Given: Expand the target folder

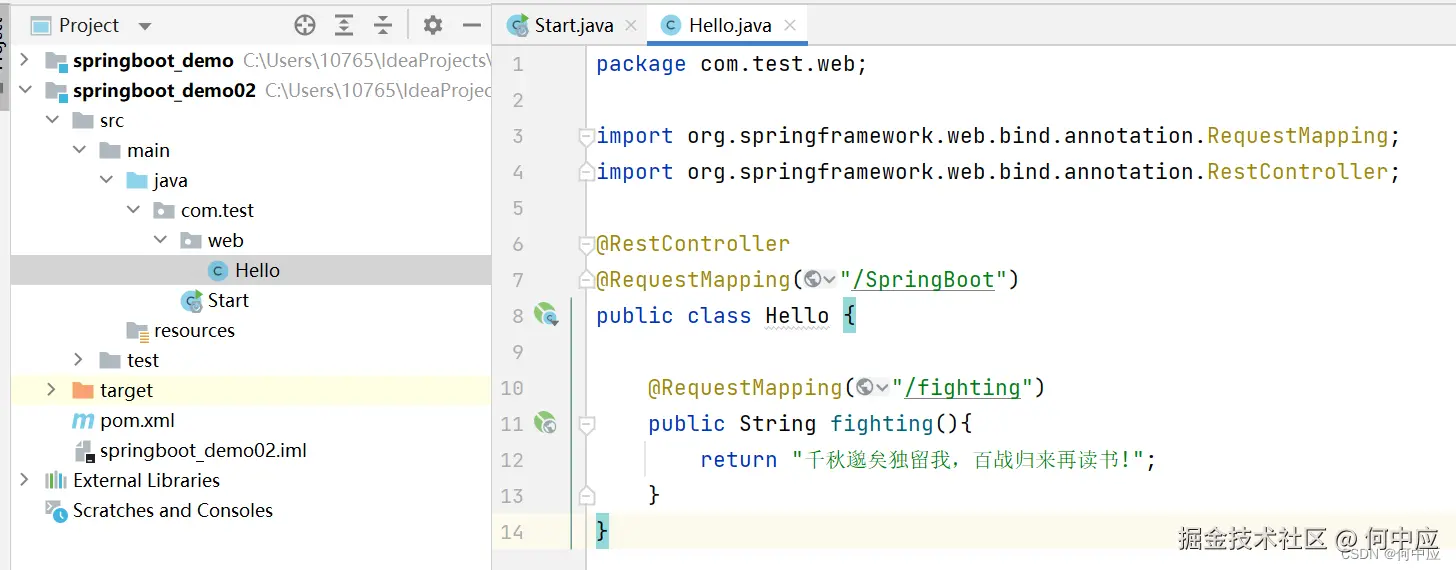Looking at the screenshot, I should coord(52,390).
